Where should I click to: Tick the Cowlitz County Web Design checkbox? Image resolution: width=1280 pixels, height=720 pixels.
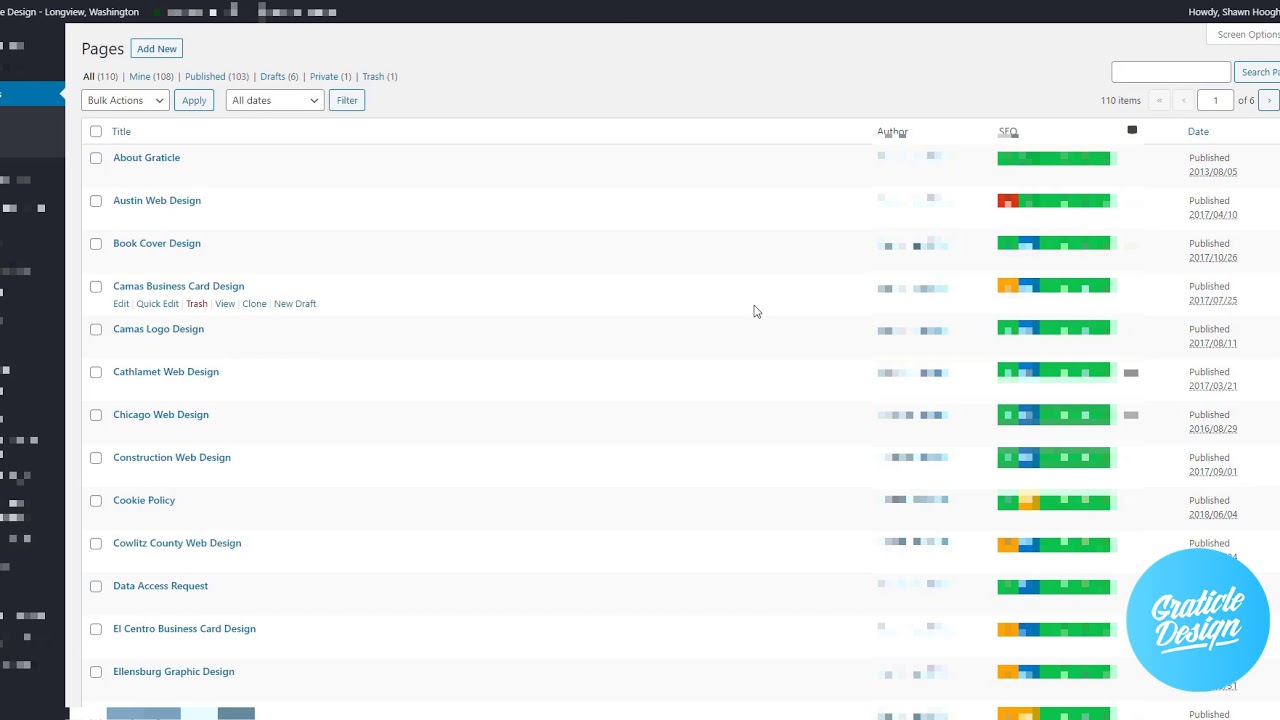[96, 544]
